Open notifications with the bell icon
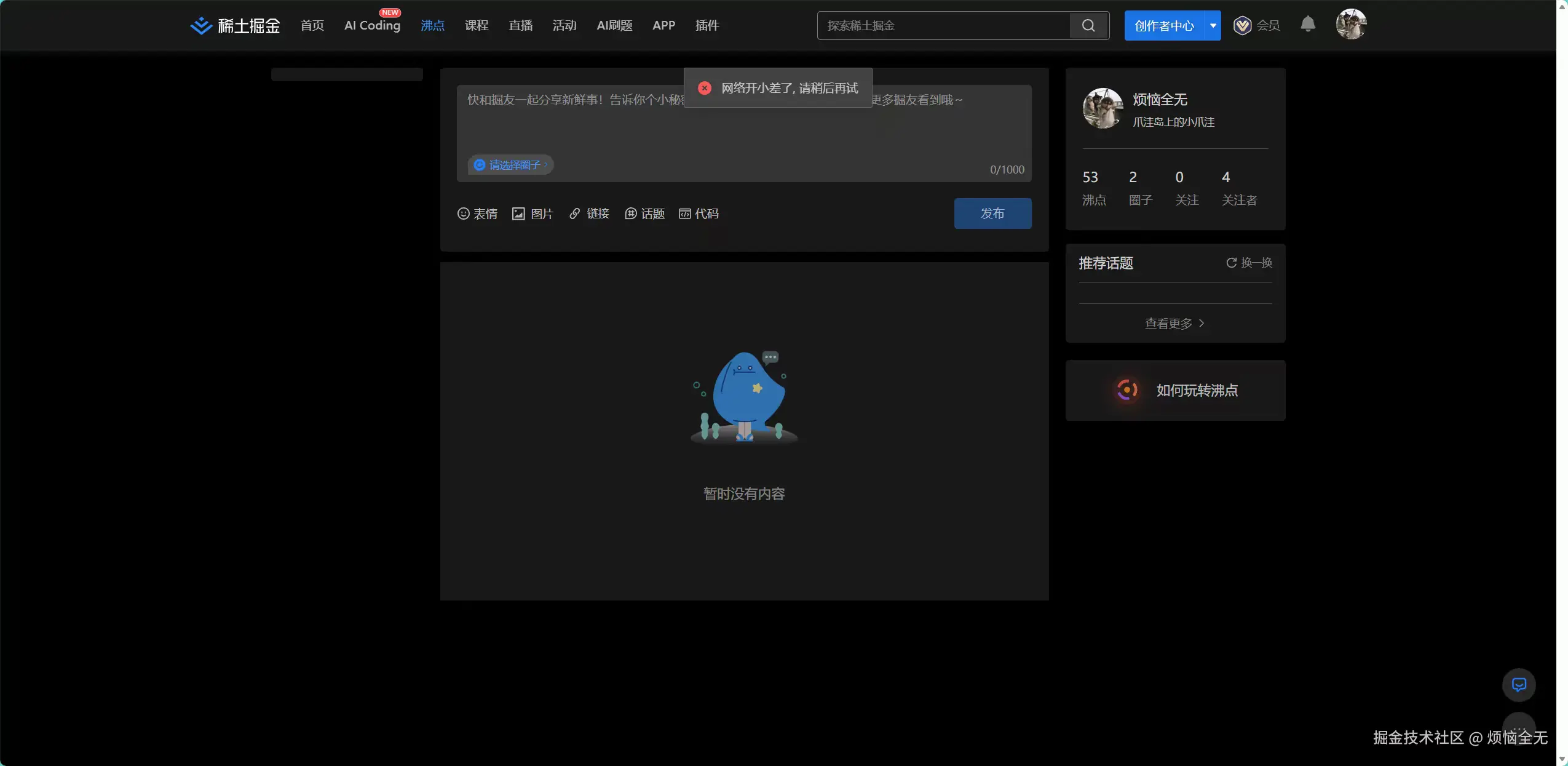This screenshot has width=1568, height=766. (x=1307, y=25)
